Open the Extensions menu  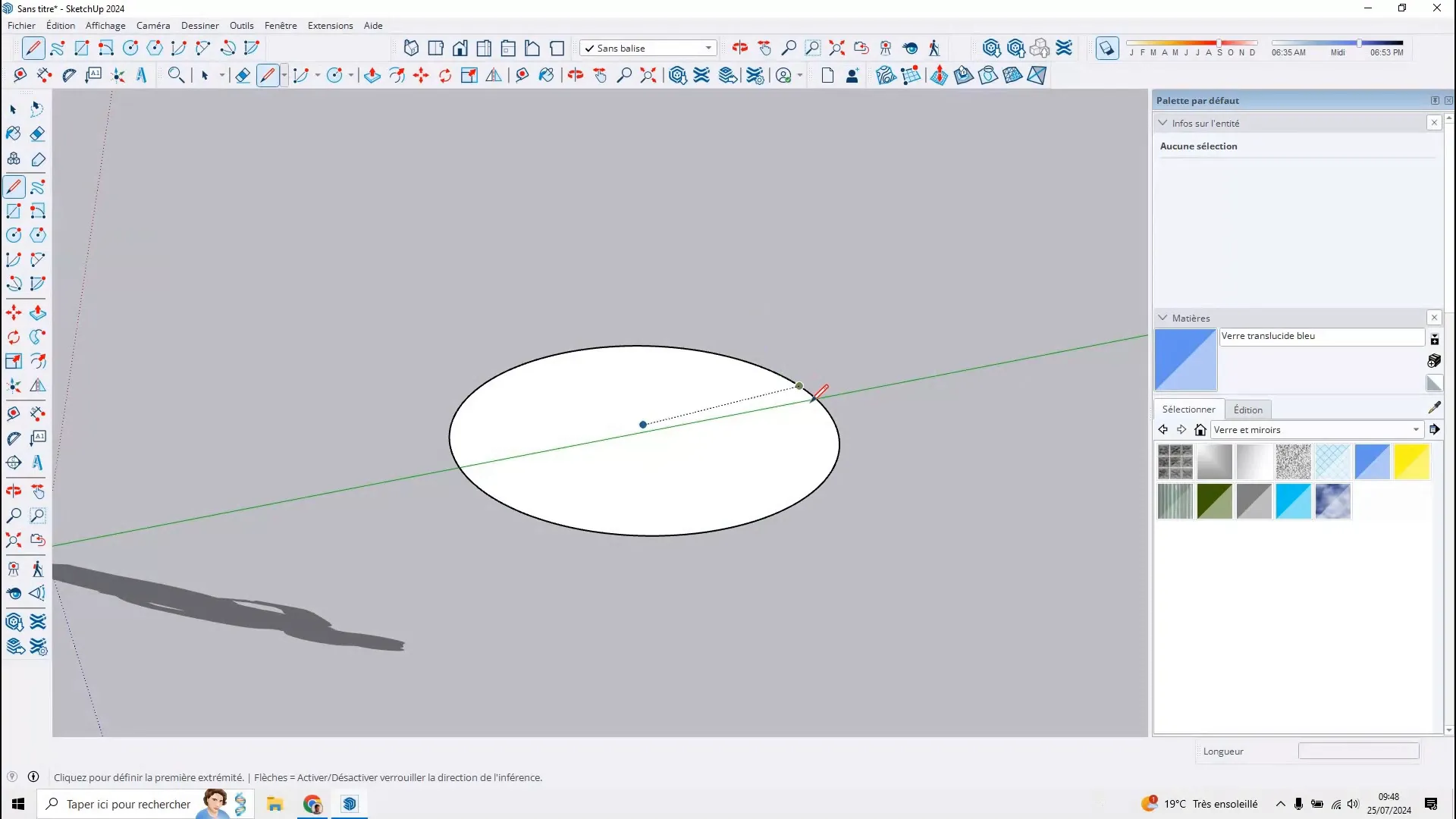330,25
